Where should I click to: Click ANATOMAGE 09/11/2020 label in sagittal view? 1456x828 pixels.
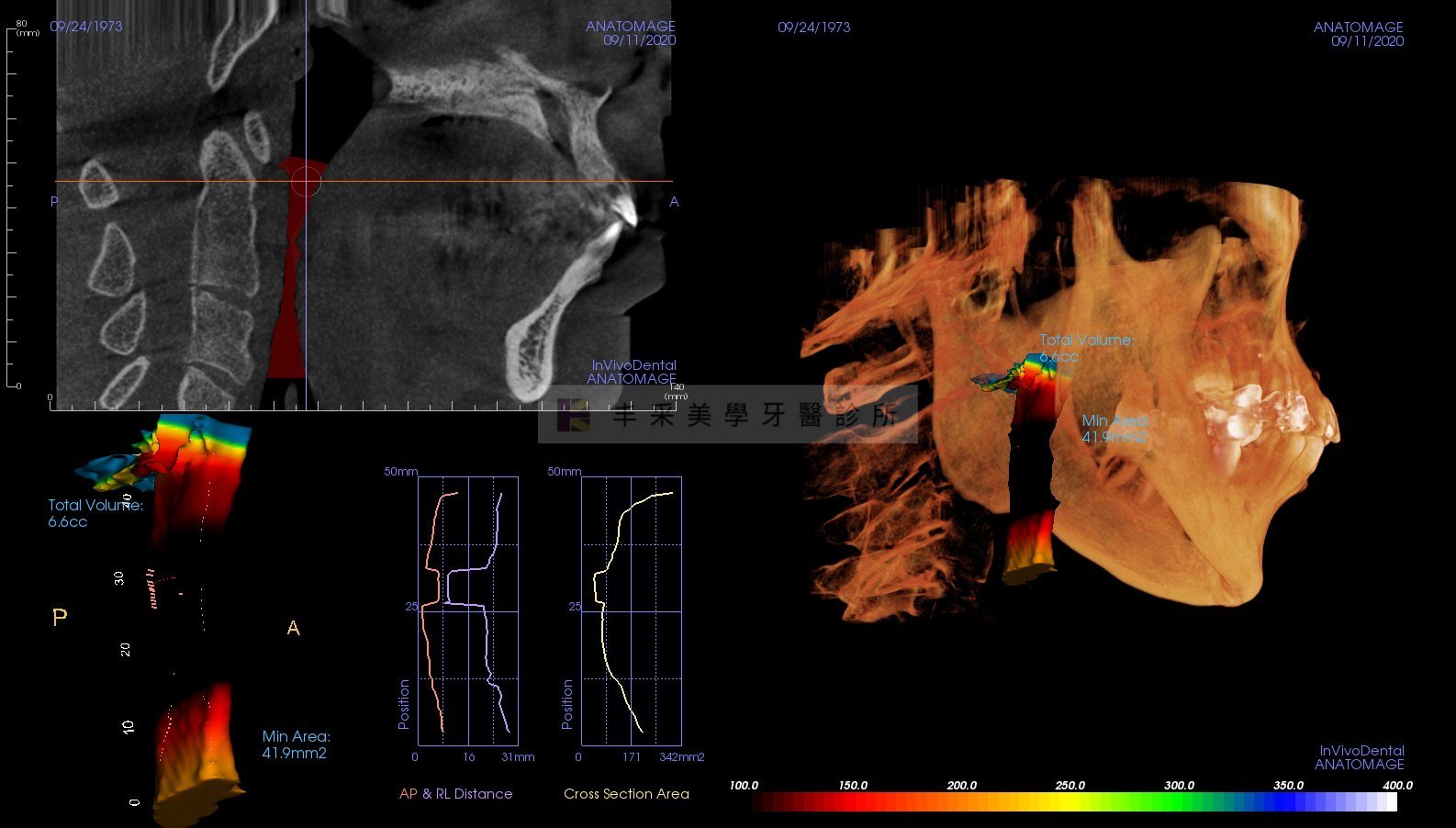tap(631, 33)
